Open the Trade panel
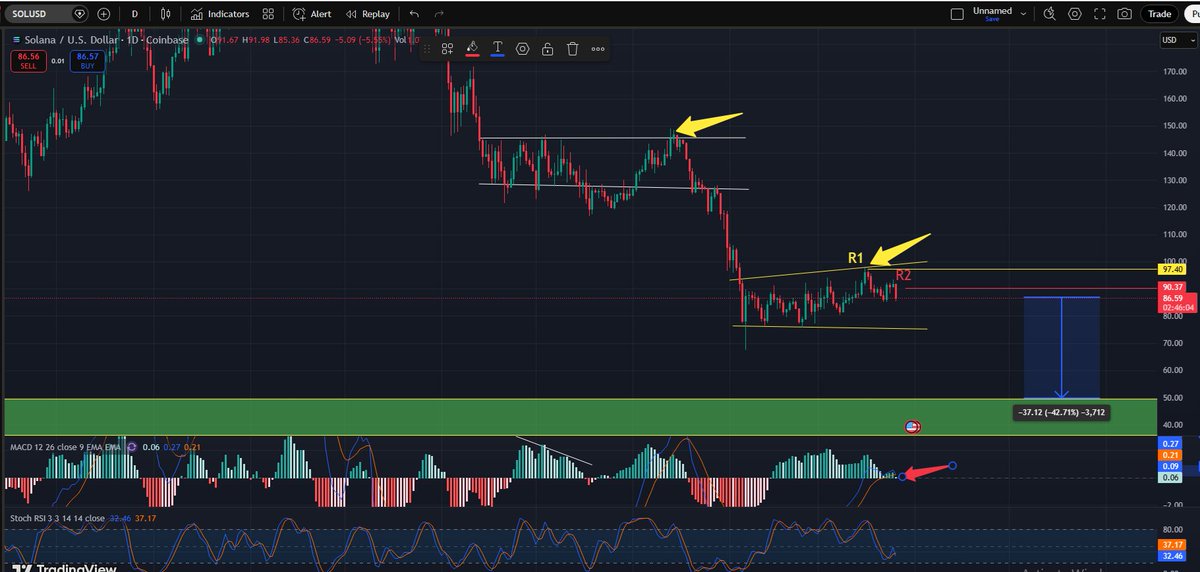This screenshot has width=1200, height=572. tap(1159, 14)
